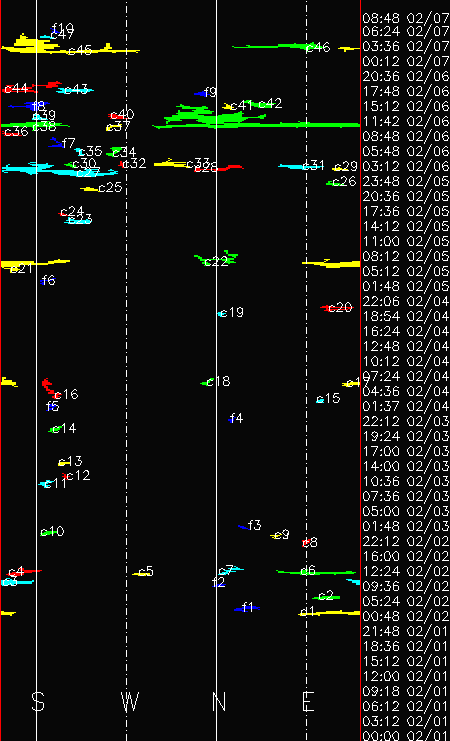The width and height of the screenshot is (450, 741).
Task: Click the c18 event label
Action: pos(218,381)
